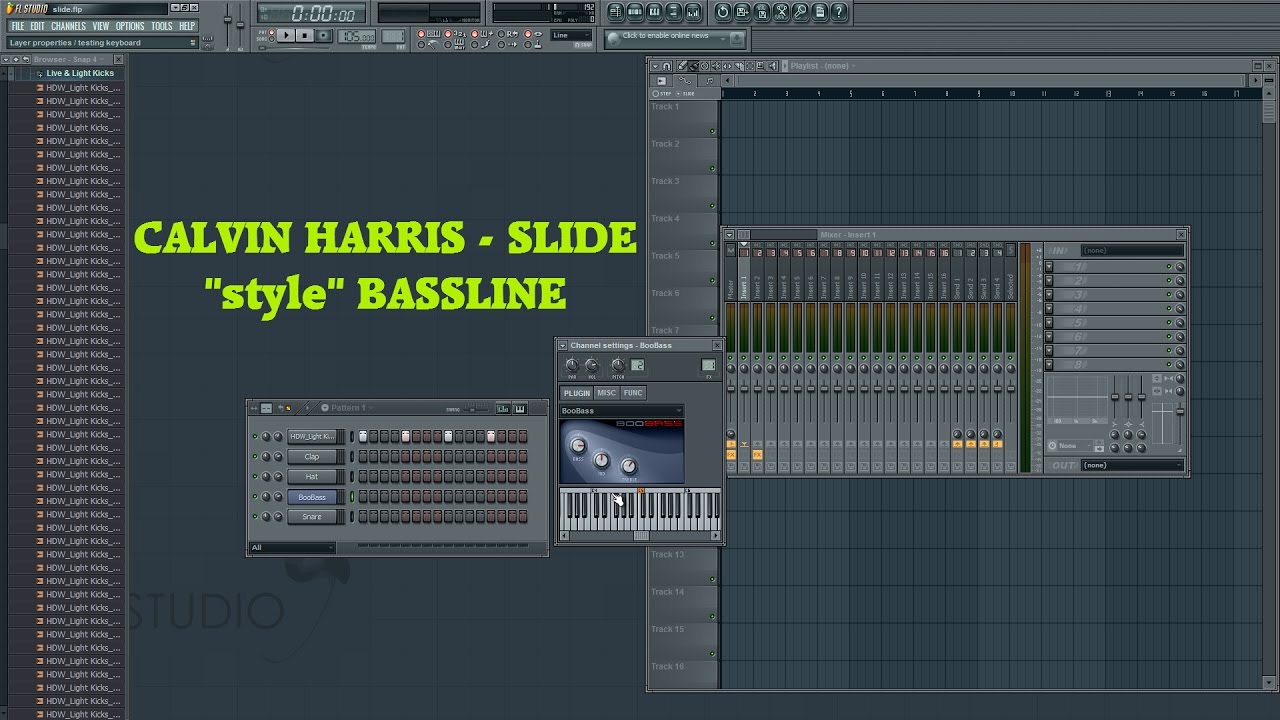Image resolution: width=1280 pixels, height=720 pixels.
Task: Mute playlist Track 1 with its green LED
Action: [x=713, y=131]
